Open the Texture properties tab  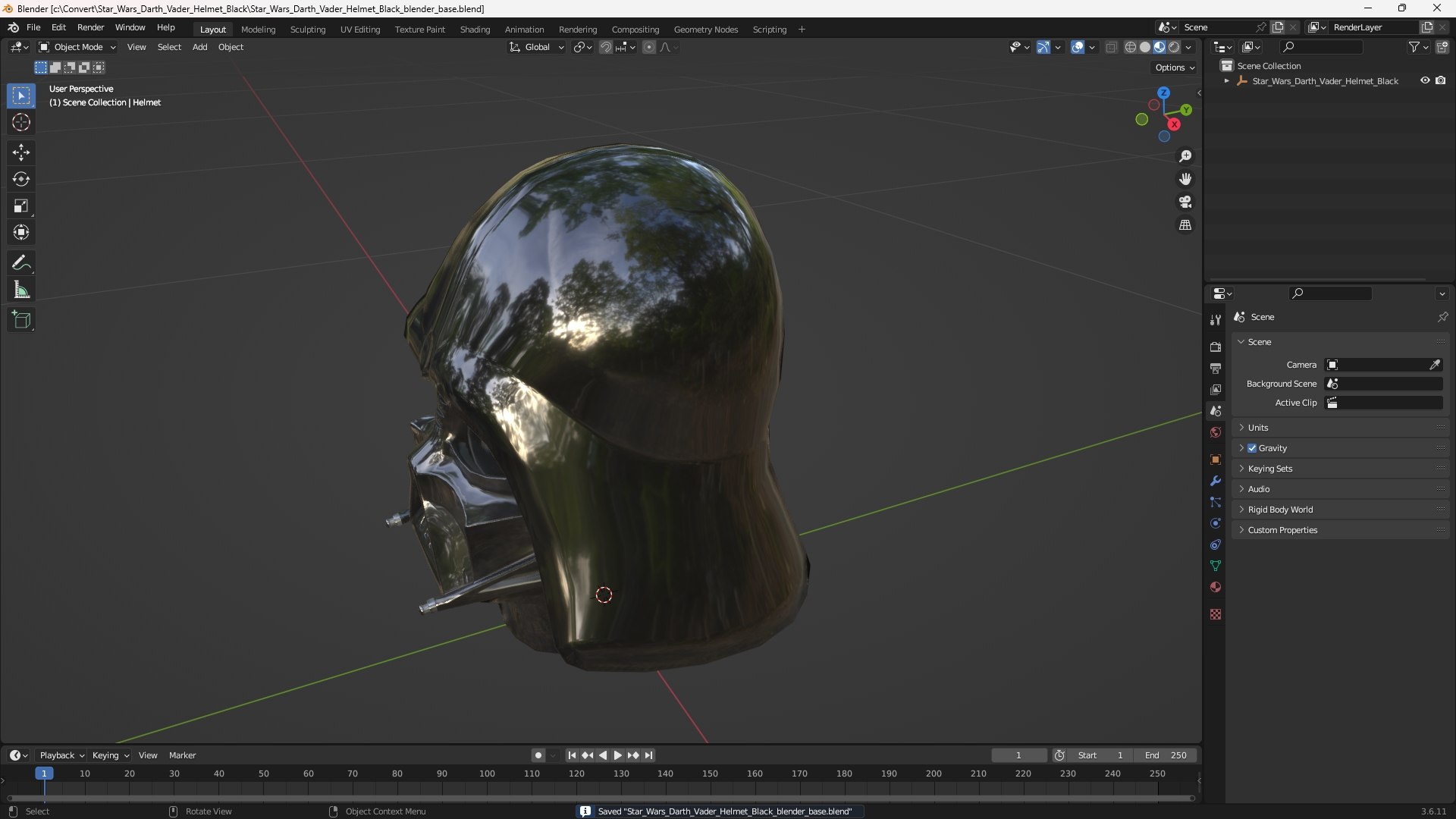pyautogui.click(x=1216, y=614)
